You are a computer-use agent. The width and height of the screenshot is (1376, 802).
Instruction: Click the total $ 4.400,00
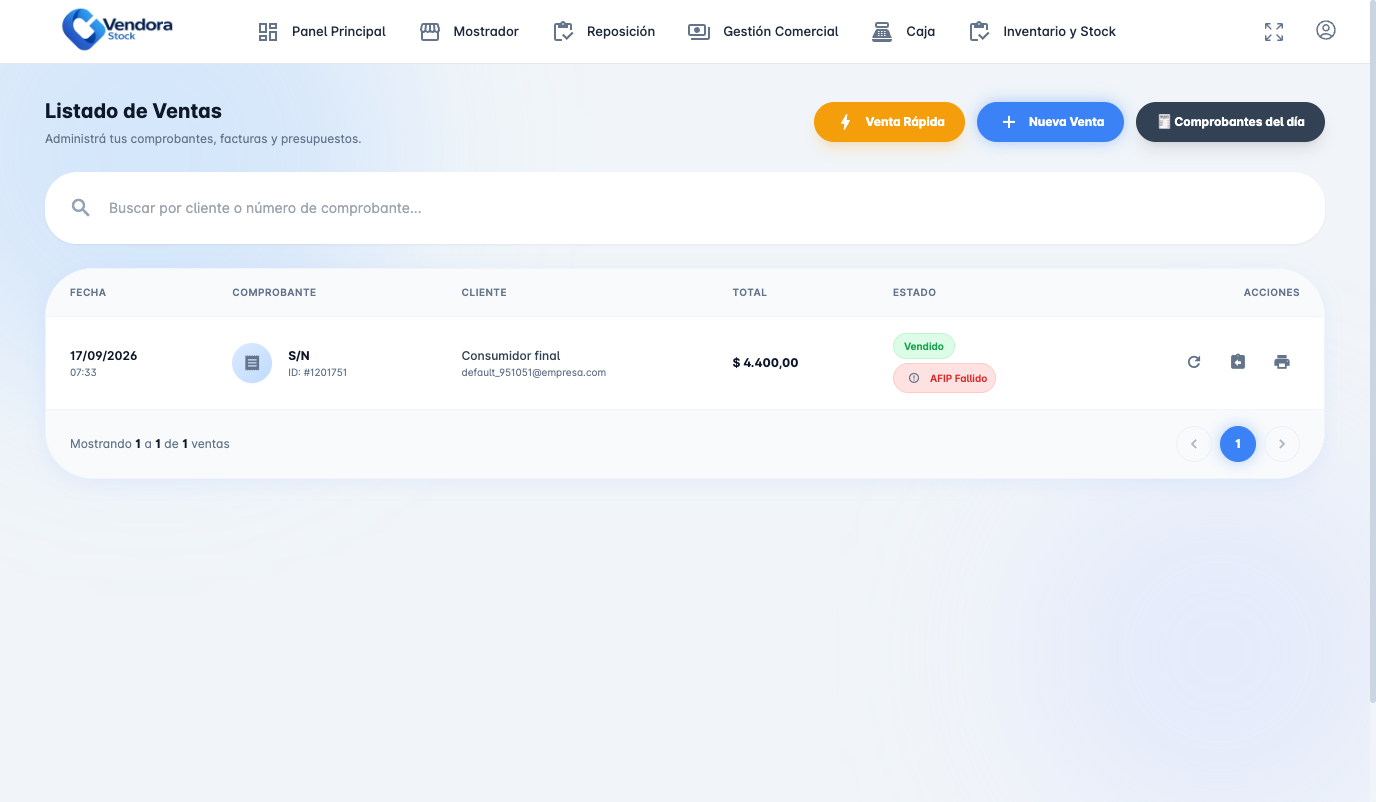pyautogui.click(x=766, y=363)
